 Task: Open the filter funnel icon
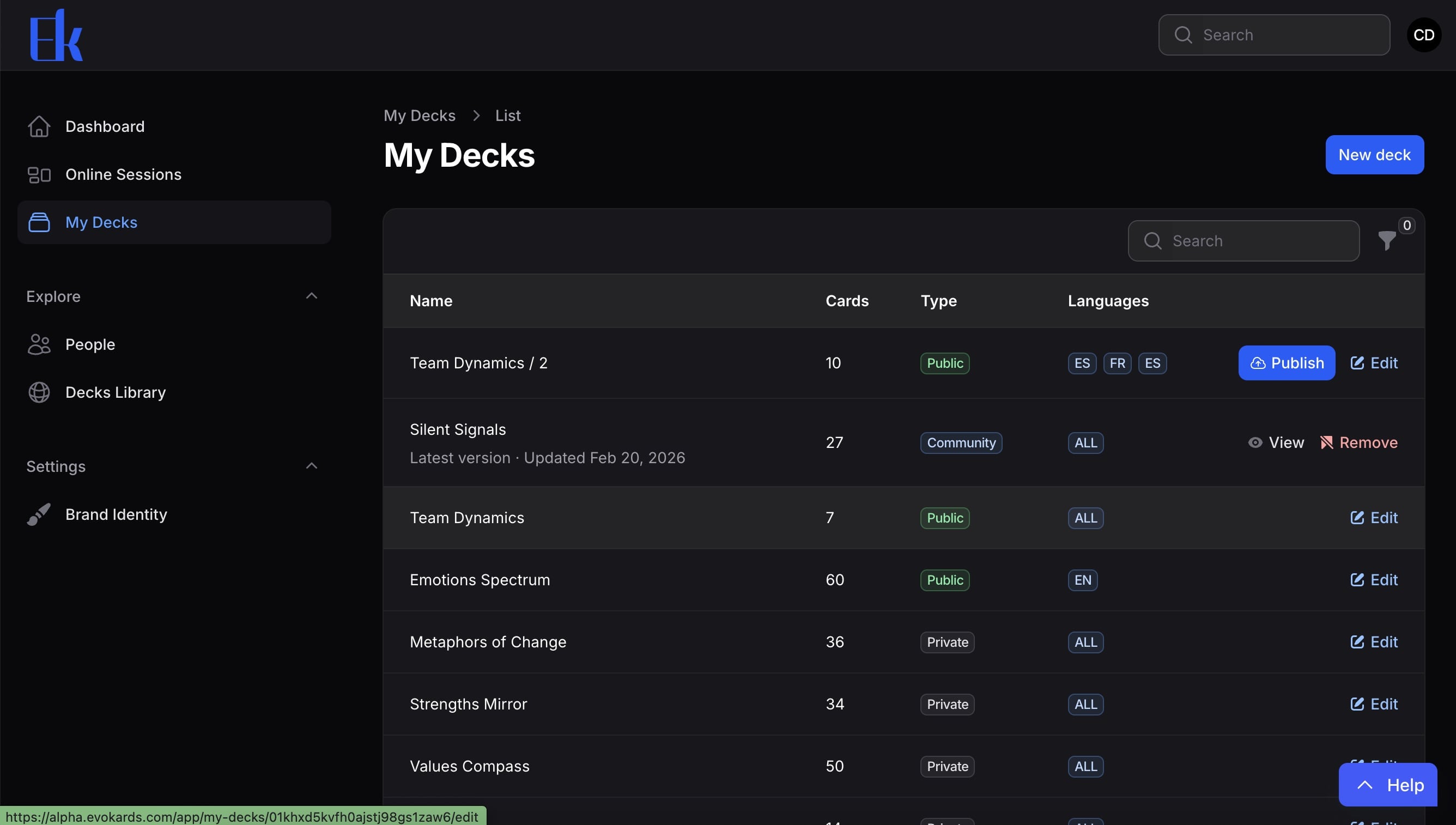(x=1386, y=241)
